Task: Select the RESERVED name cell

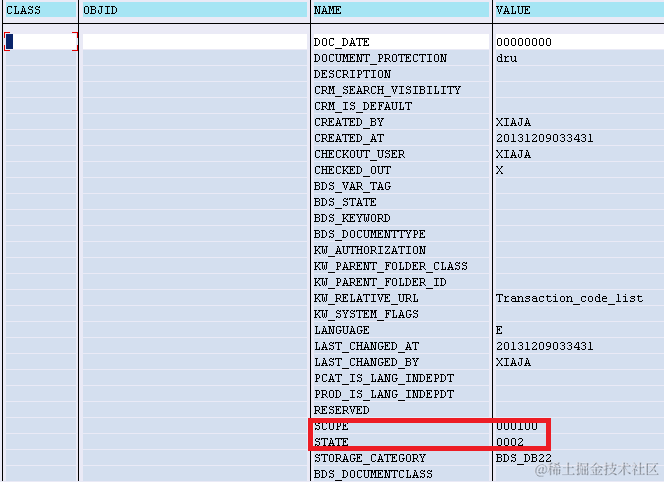Action: 401,410
